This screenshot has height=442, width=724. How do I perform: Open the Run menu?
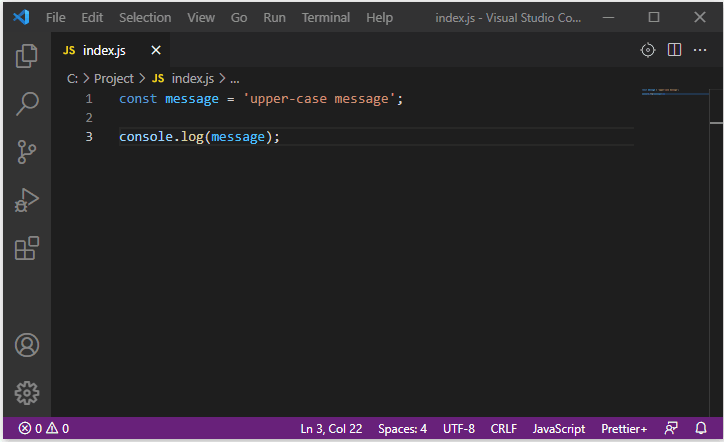[274, 18]
